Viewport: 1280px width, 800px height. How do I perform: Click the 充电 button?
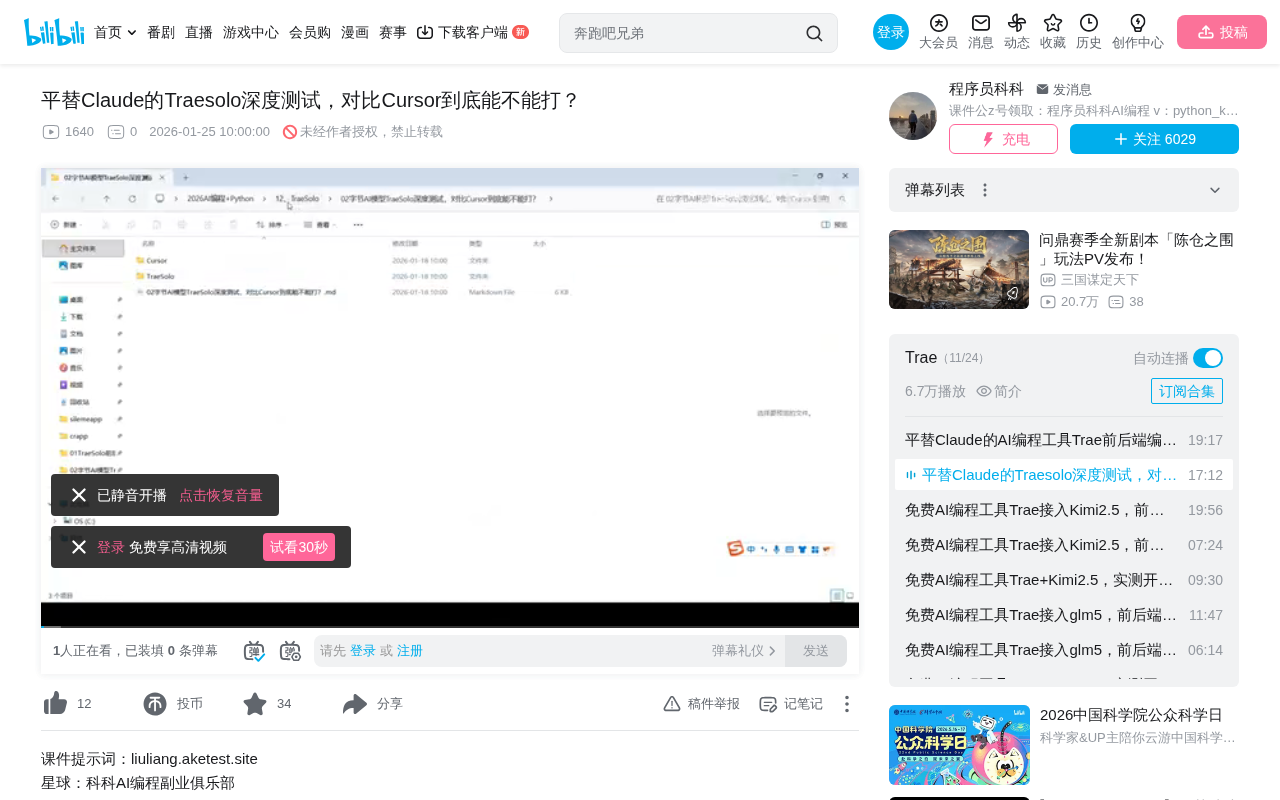pos(1003,139)
